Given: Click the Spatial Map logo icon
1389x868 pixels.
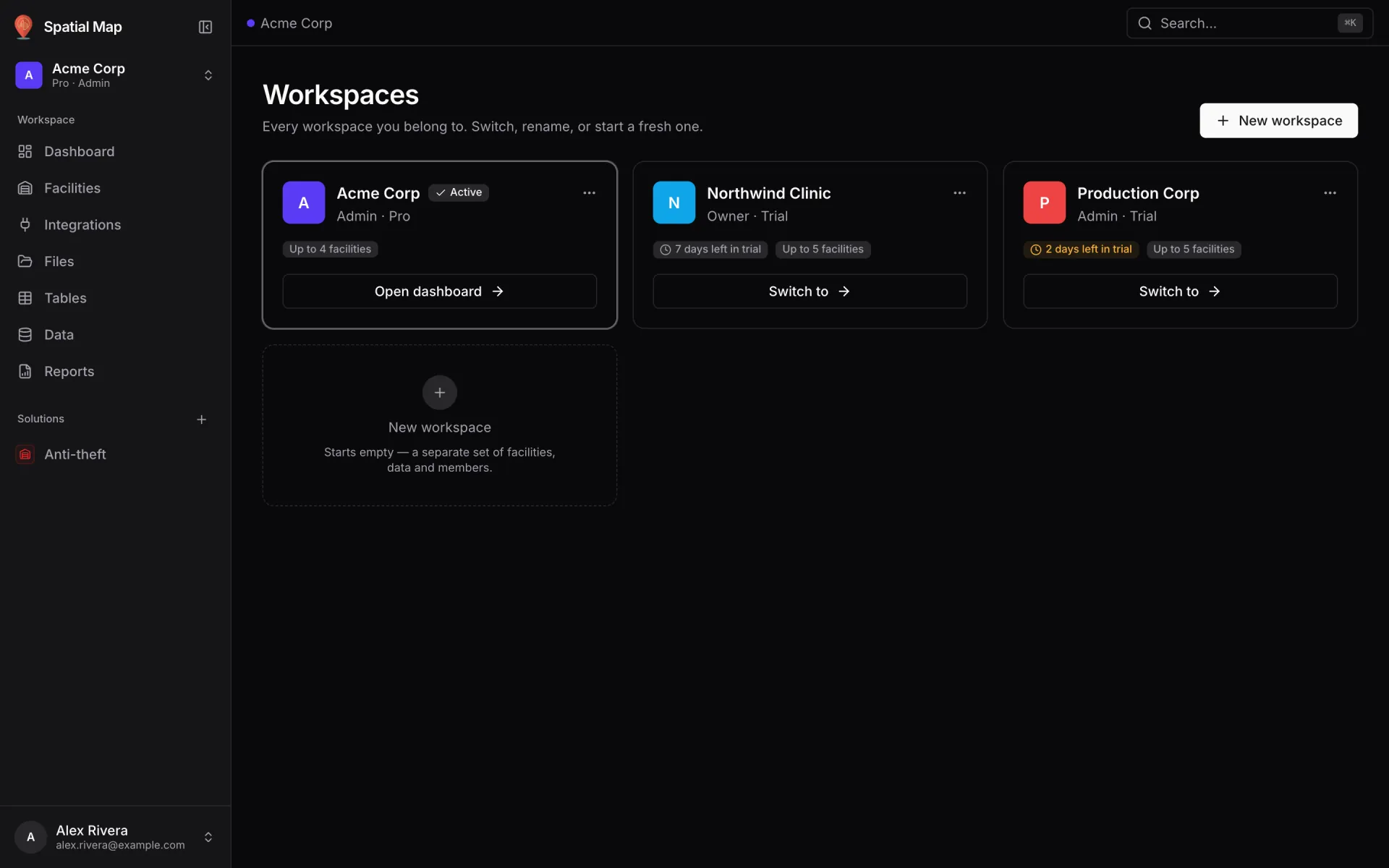Looking at the screenshot, I should coord(23,27).
